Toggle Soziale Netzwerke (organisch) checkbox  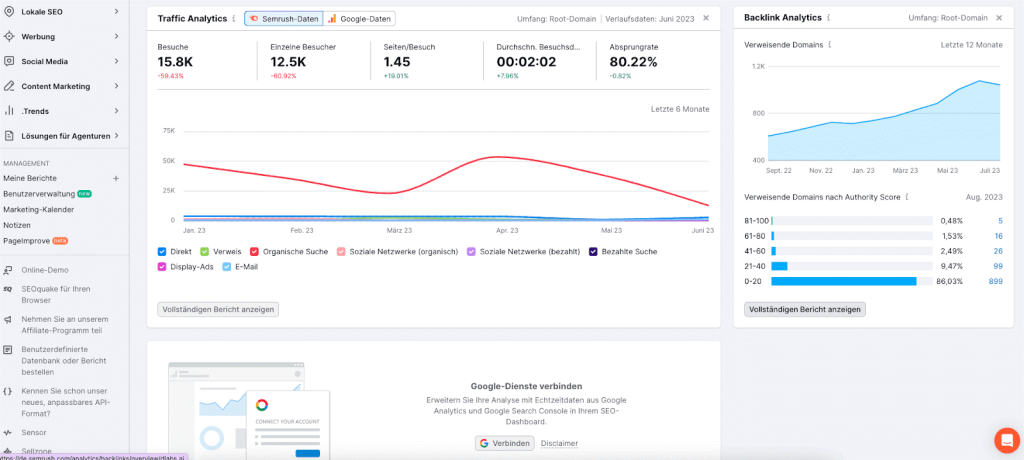click(341, 251)
